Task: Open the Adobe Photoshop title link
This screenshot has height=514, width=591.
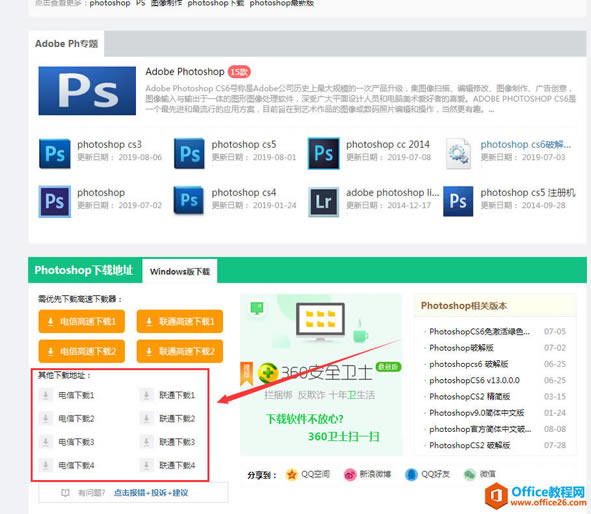Action: click(185, 72)
